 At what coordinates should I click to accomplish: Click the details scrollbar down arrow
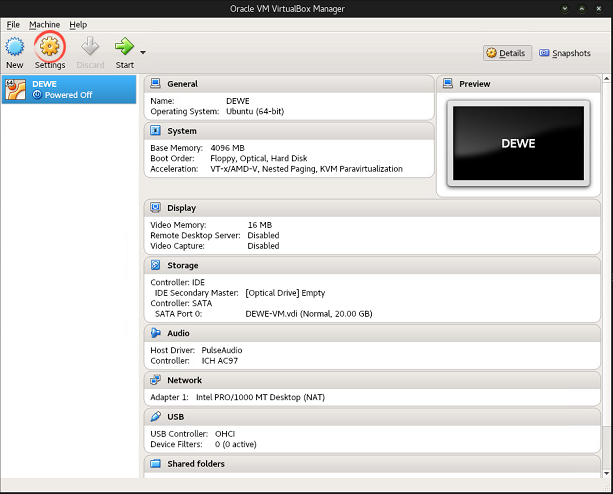606,473
